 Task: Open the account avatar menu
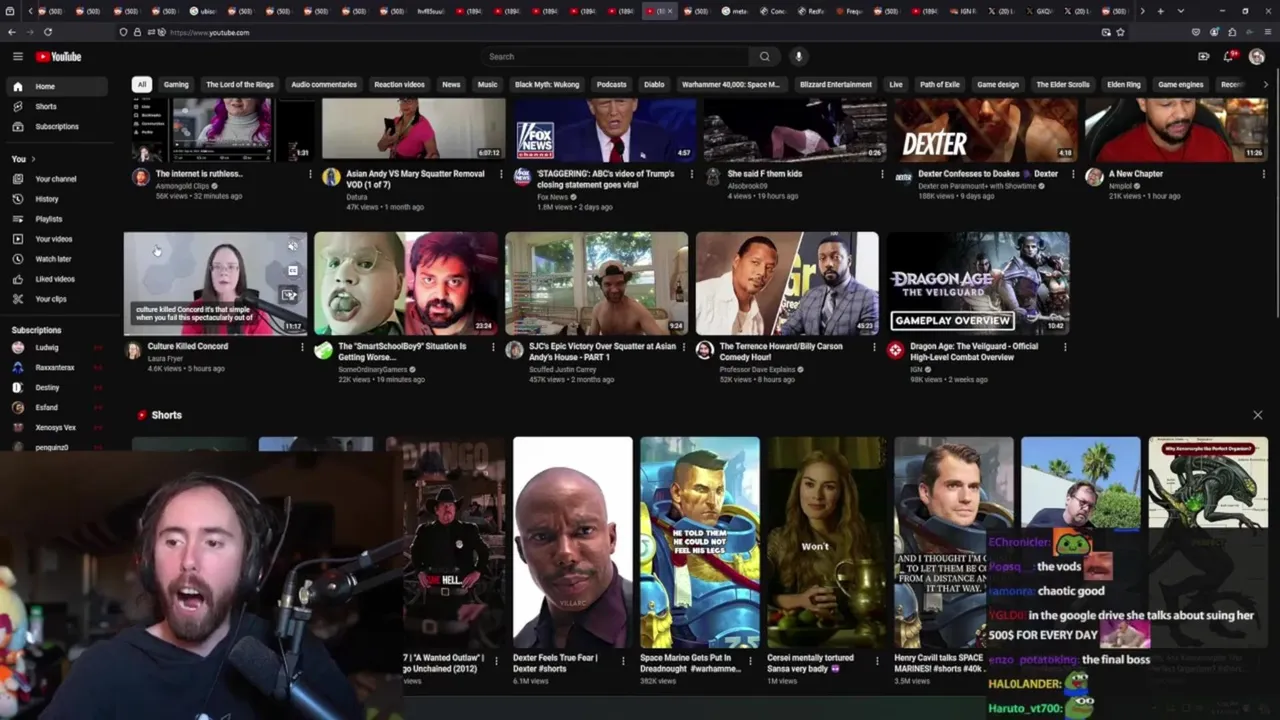1257,57
